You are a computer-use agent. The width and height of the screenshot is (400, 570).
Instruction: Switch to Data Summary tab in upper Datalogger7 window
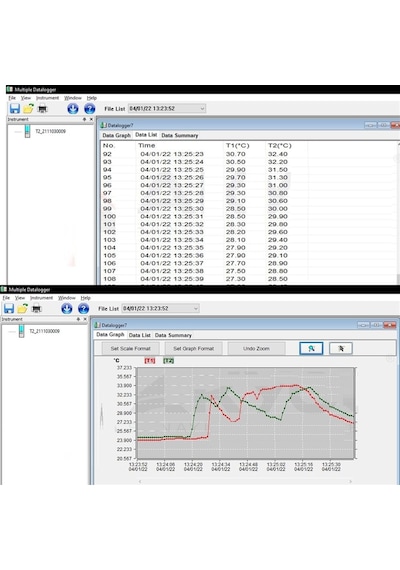tap(180, 135)
